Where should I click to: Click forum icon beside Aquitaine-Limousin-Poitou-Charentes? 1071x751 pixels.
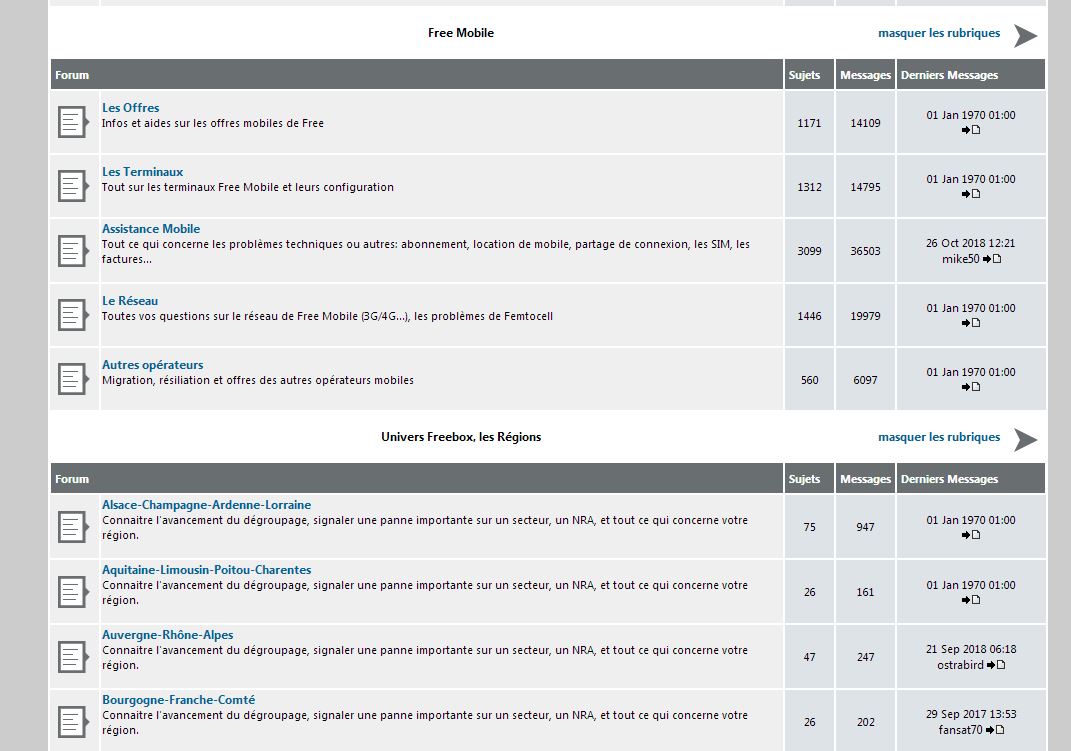73,592
